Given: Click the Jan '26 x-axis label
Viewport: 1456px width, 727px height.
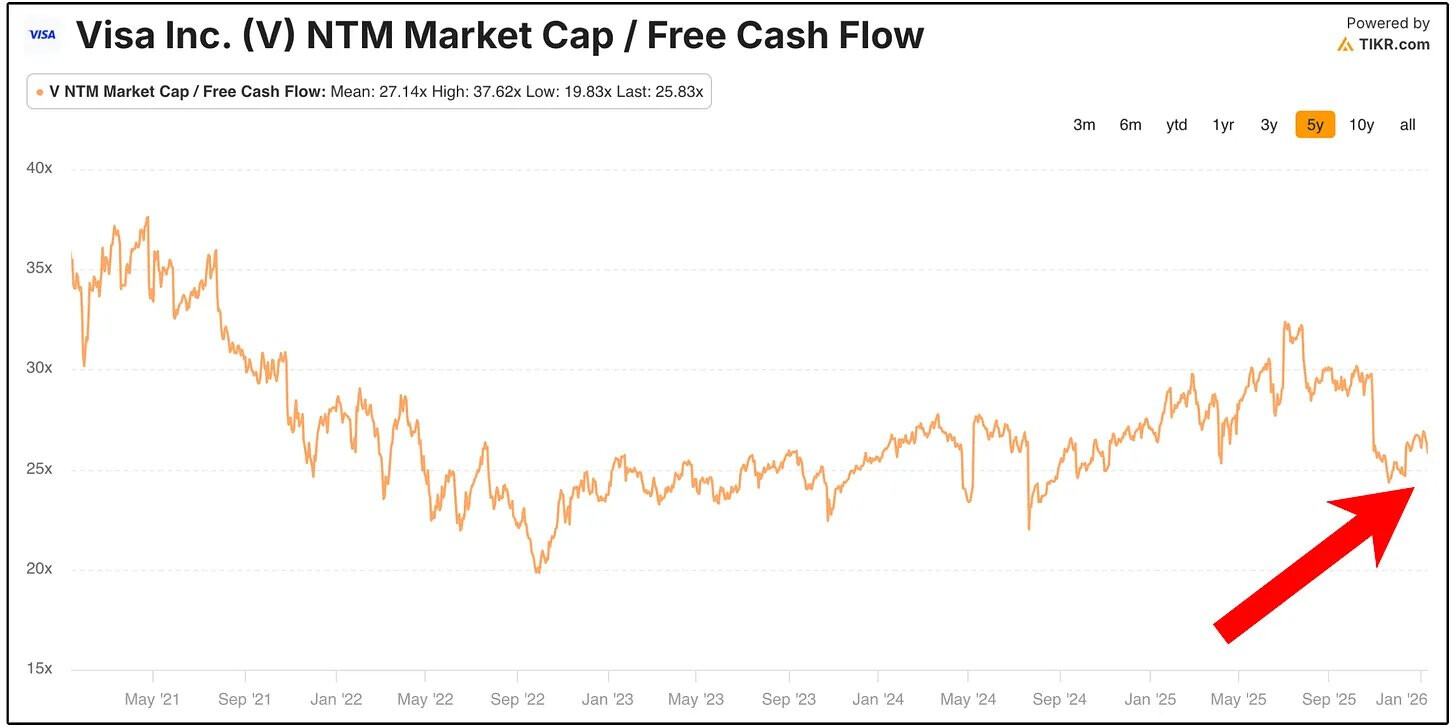Looking at the screenshot, I should (1403, 700).
